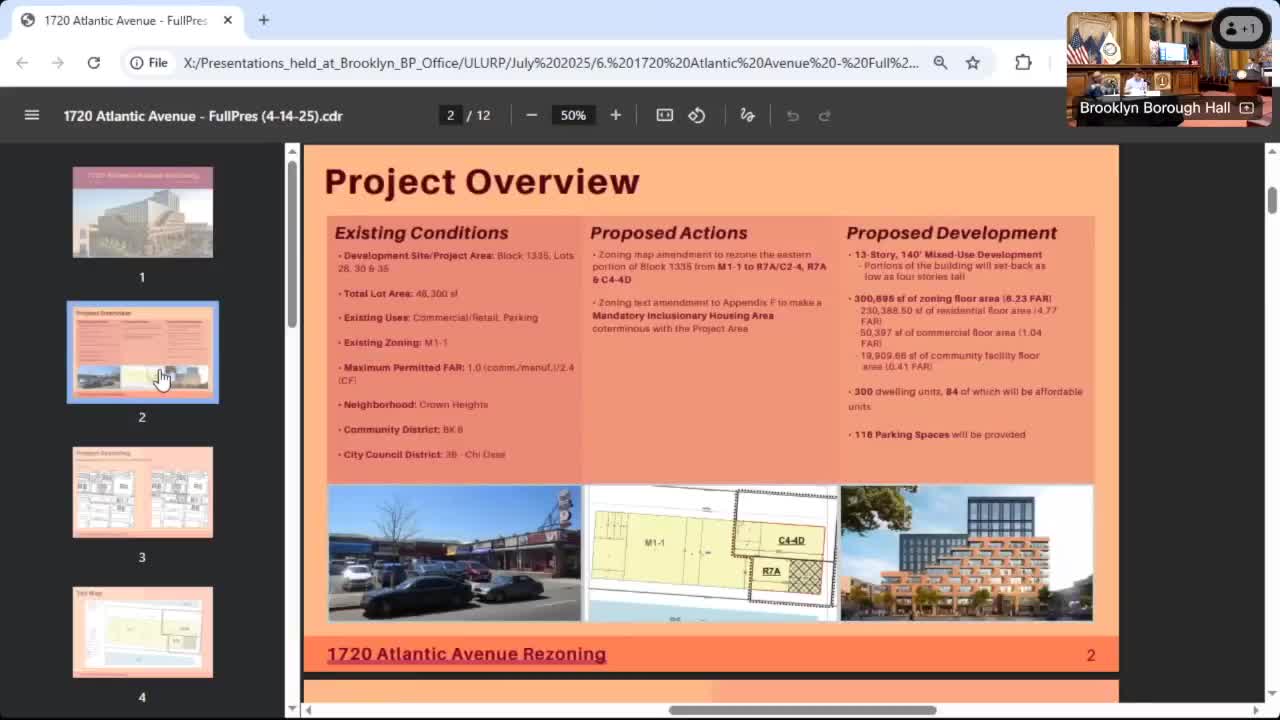Select the draw annotation tool
Image resolution: width=1280 pixels, height=720 pixels.
pyautogui.click(x=747, y=115)
